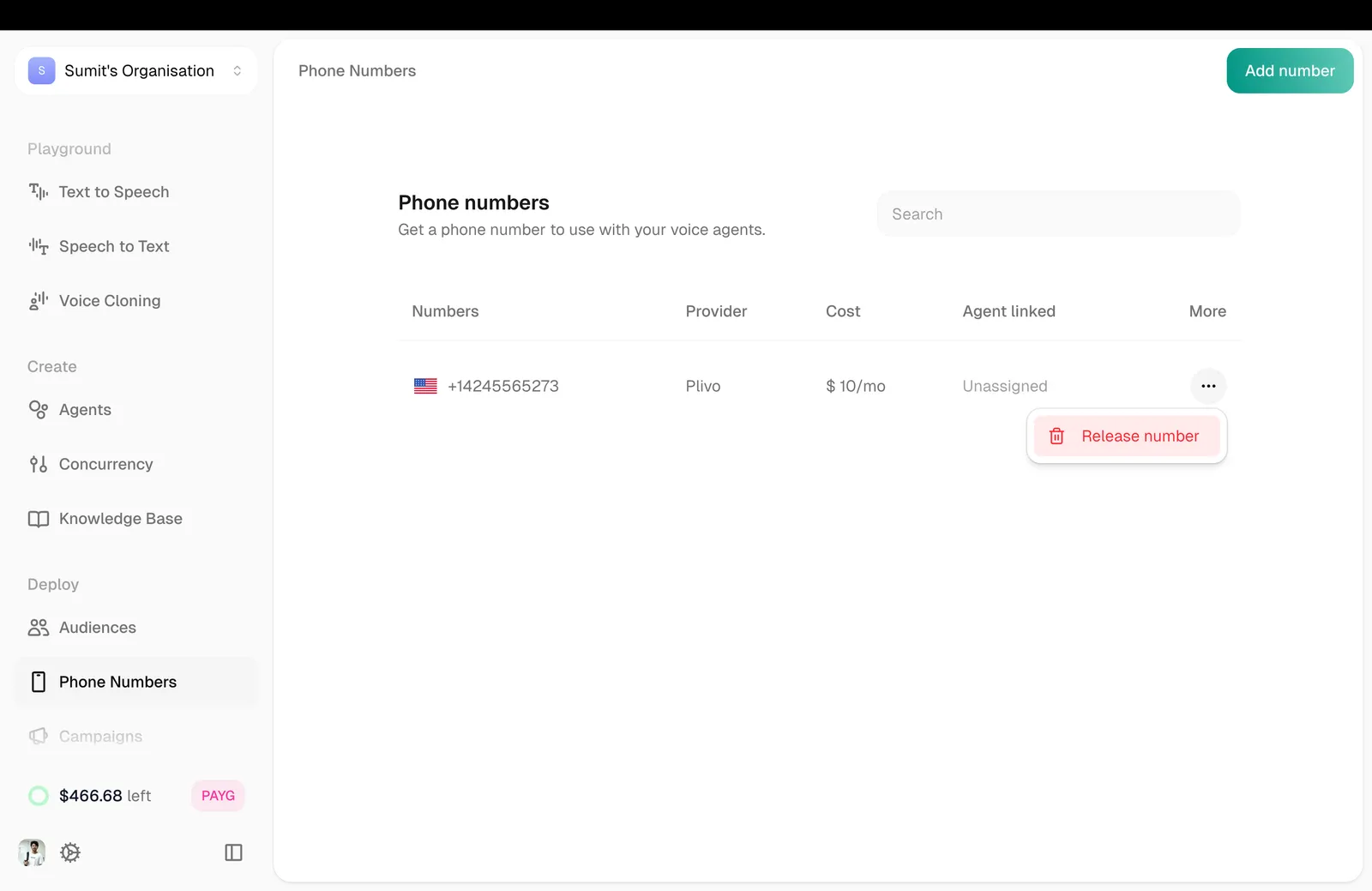Click the Voice Cloning icon
1372x891 pixels.
coord(39,301)
